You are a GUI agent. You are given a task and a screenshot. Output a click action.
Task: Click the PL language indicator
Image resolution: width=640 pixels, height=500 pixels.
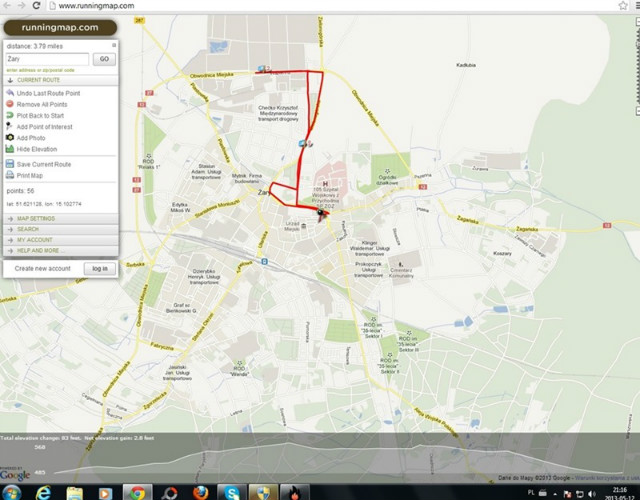click(x=531, y=493)
